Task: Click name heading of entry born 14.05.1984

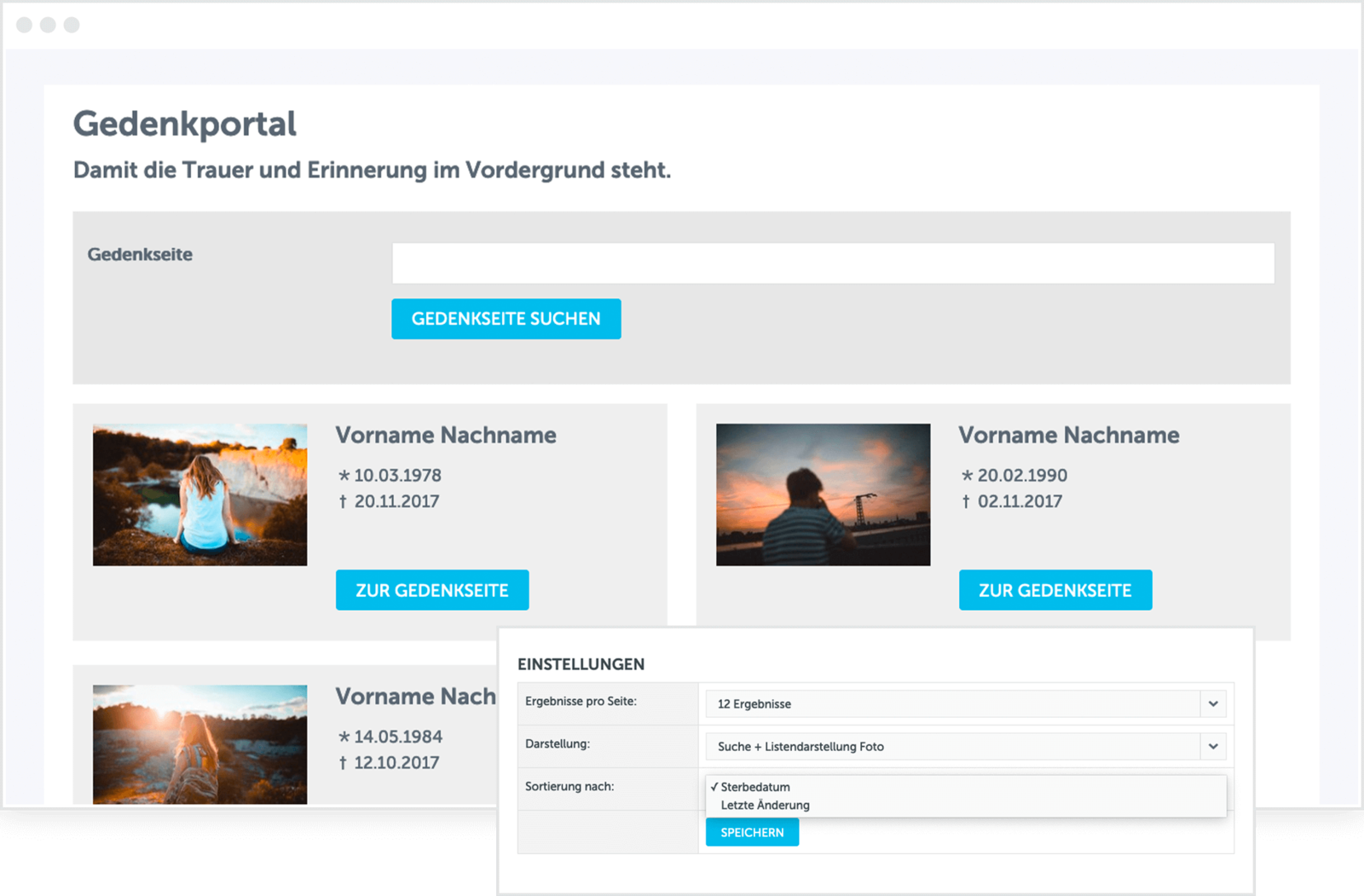Action: [415, 697]
